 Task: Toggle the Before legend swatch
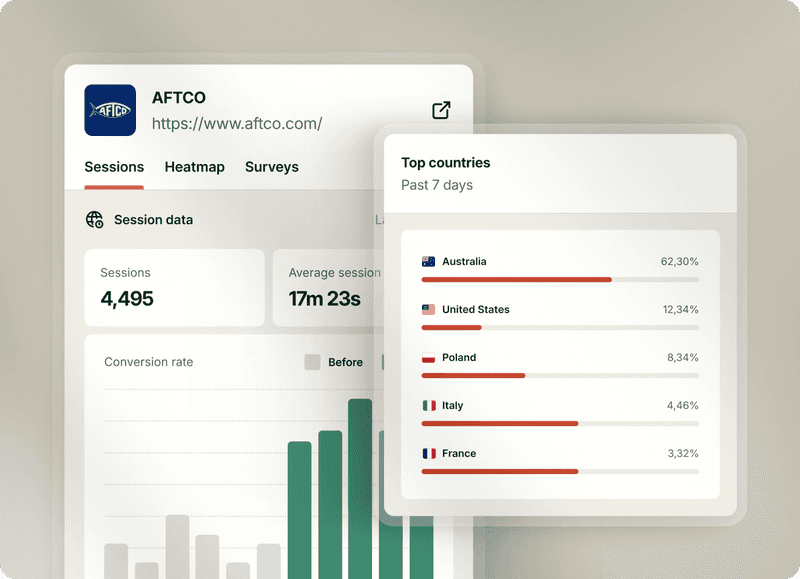(x=312, y=362)
